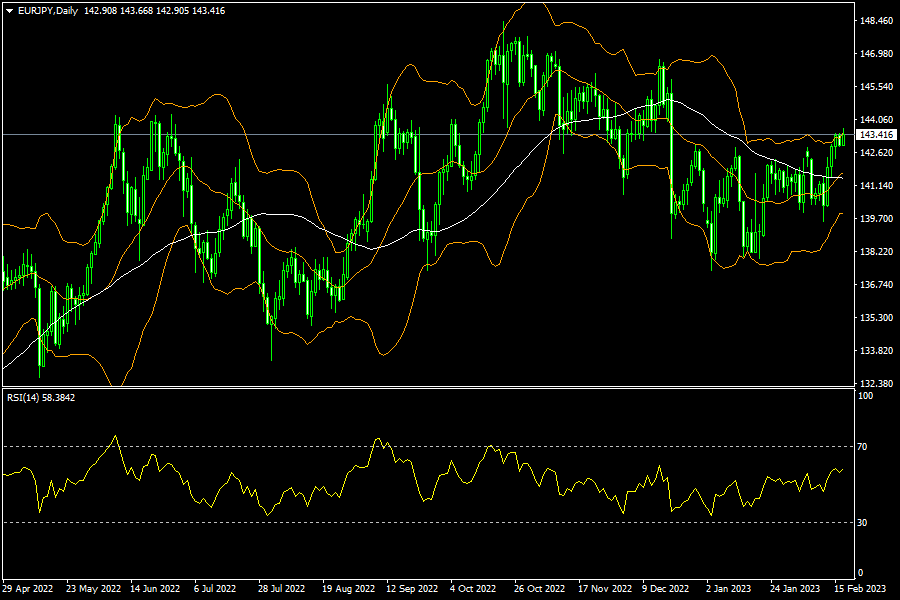Click the 148.460 price scale value
The height and width of the screenshot is (600, 900).
[x=876, y=21]
